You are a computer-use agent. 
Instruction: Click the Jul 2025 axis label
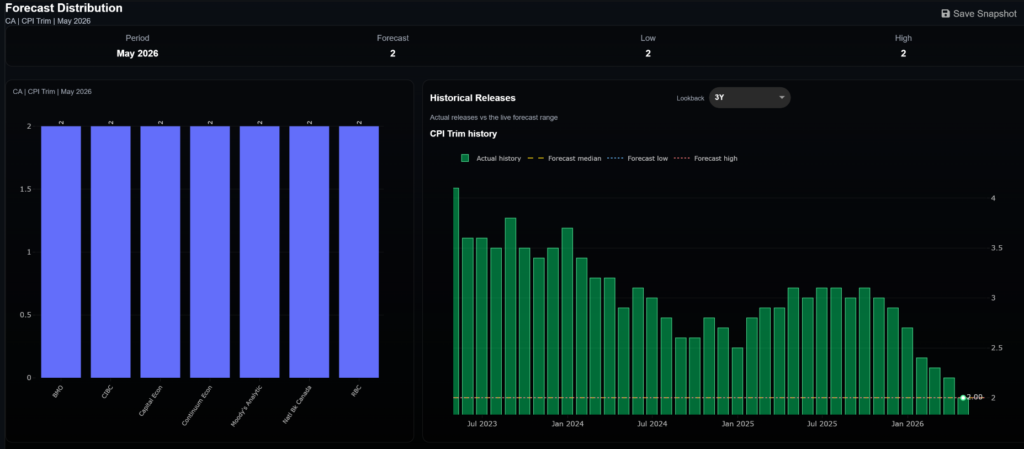(822, 424)
